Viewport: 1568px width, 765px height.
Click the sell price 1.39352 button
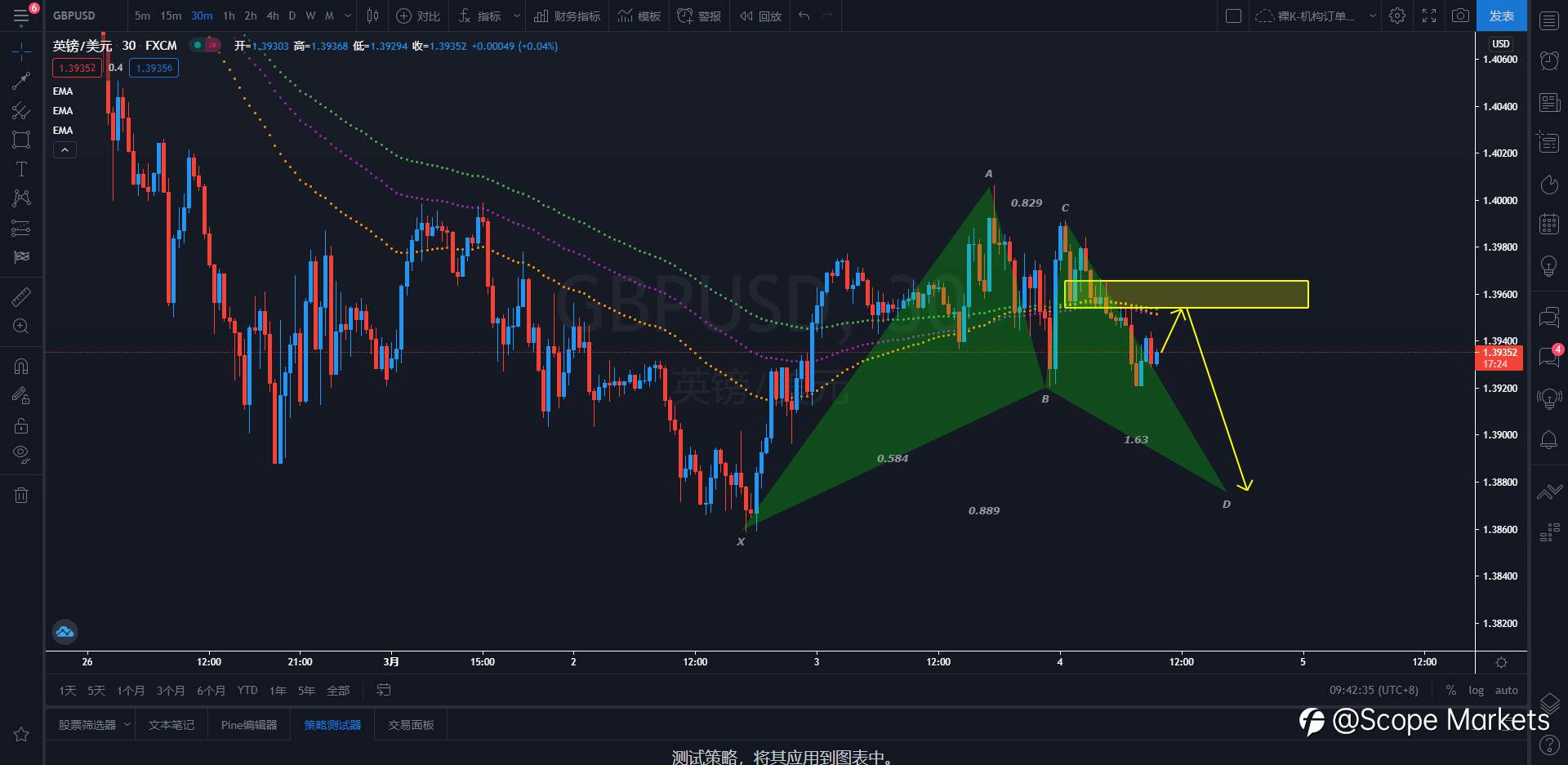tap(78, 68)
